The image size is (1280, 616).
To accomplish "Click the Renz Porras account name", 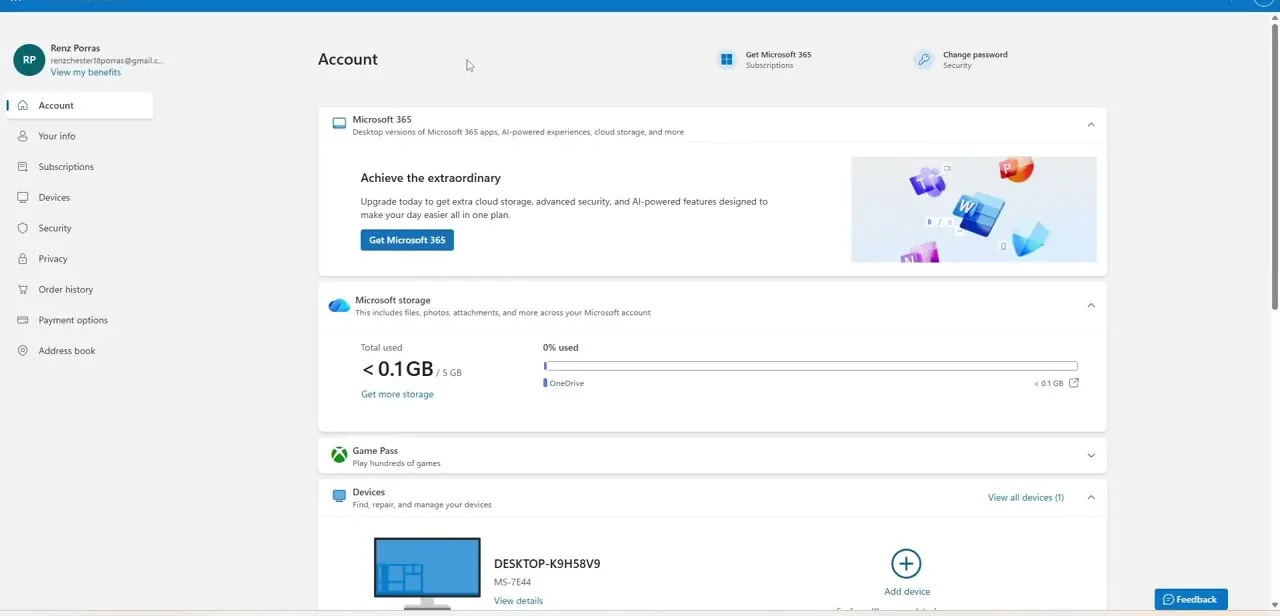I will click(x=76, y=48).
